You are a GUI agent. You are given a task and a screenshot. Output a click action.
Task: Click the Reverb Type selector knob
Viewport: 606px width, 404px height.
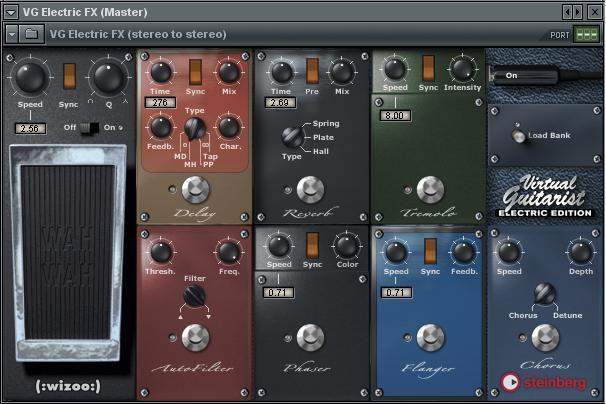pos(293,137)
